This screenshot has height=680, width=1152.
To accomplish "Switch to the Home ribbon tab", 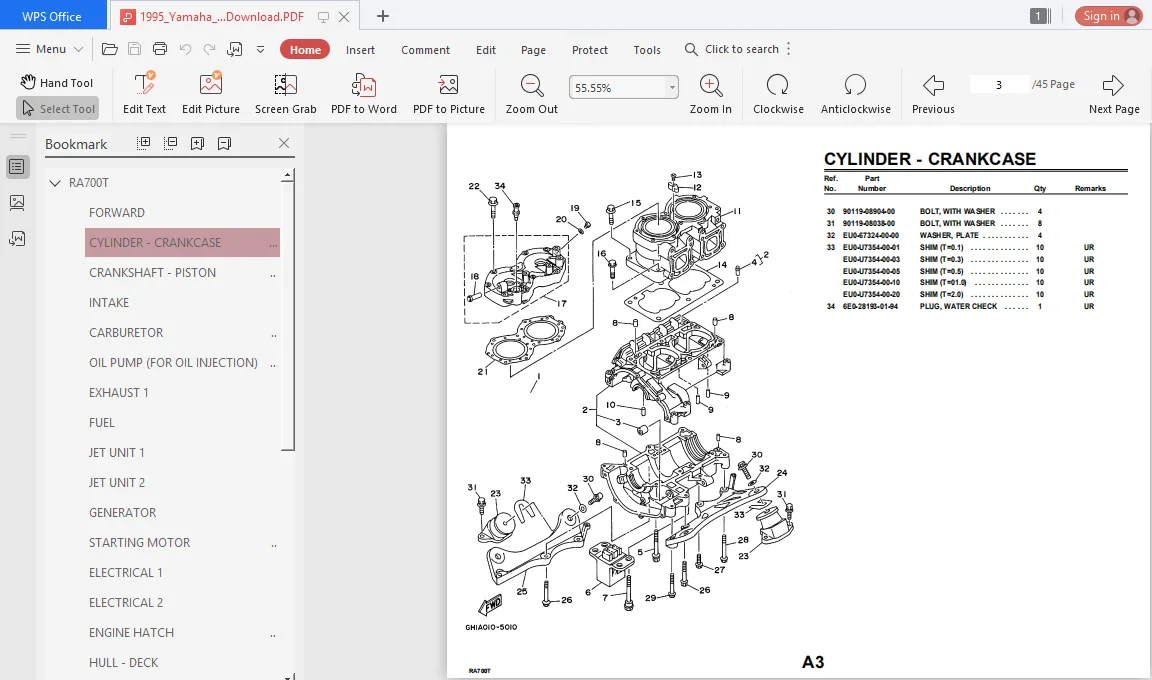I will click(305, 49).
